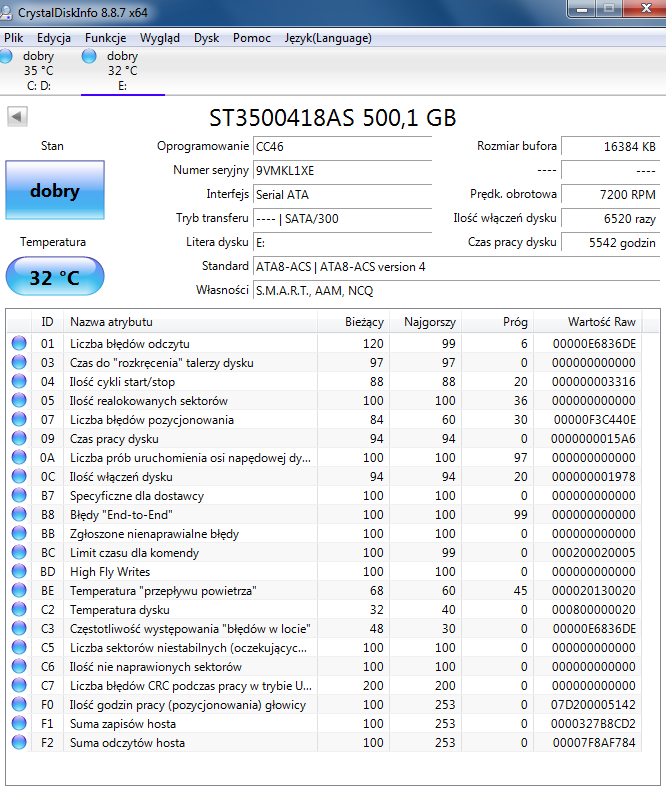Click the Oprogramowanie field showing CC46
The image size is (666, 791).
(343, 147)
